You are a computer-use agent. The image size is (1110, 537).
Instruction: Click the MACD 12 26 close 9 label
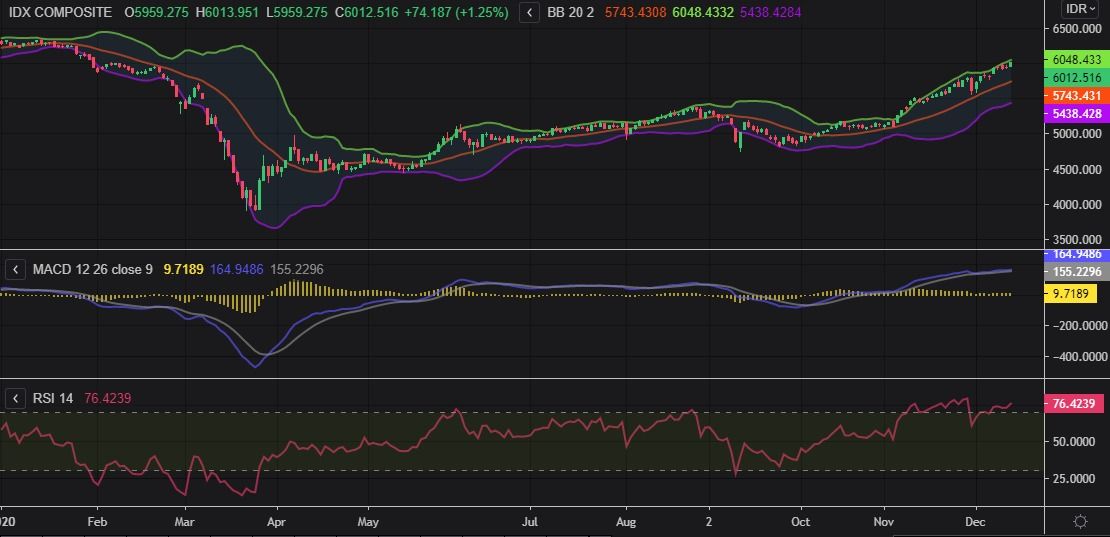pos(92,270)
